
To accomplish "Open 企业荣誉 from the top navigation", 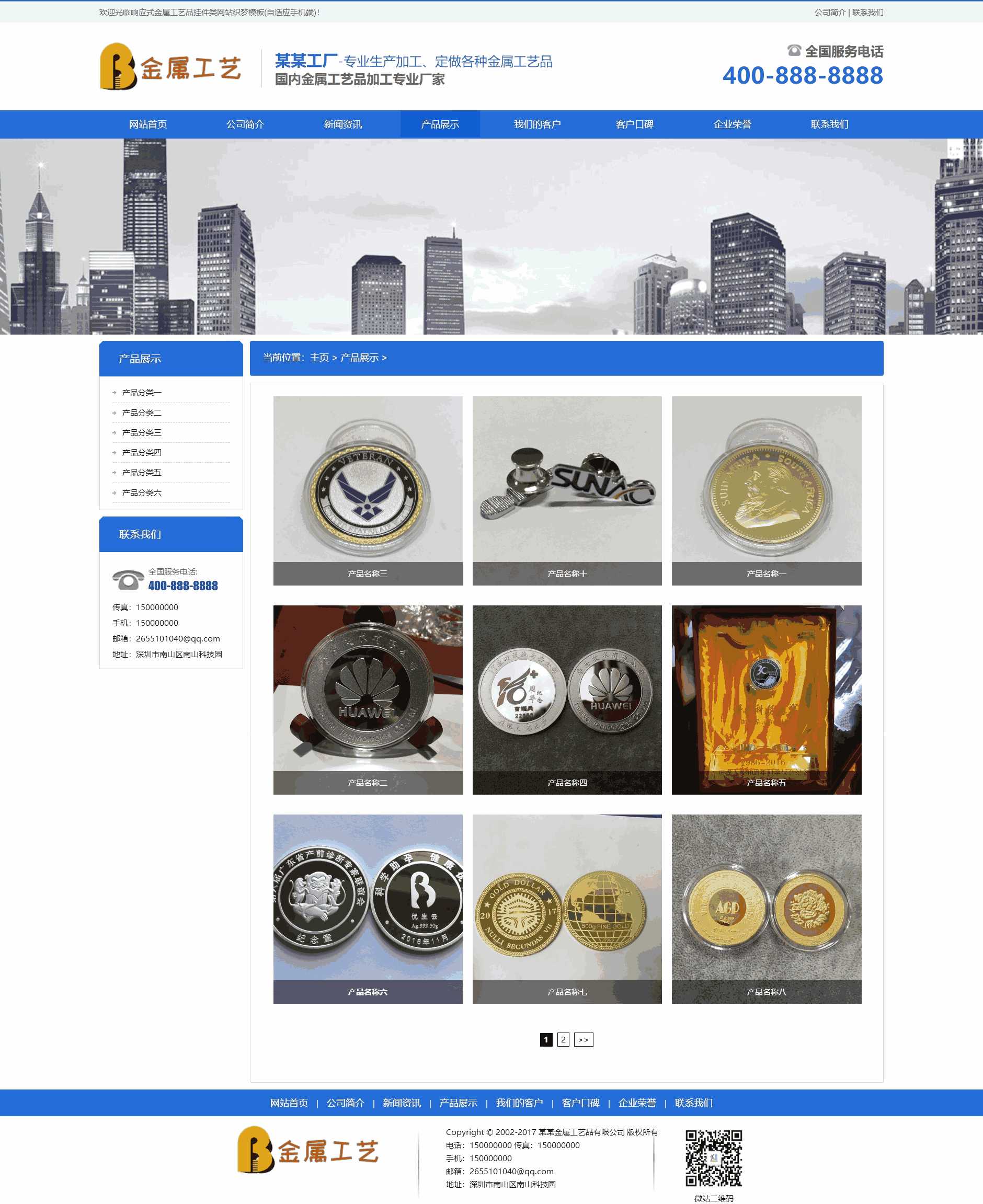I will pos(732,124).
